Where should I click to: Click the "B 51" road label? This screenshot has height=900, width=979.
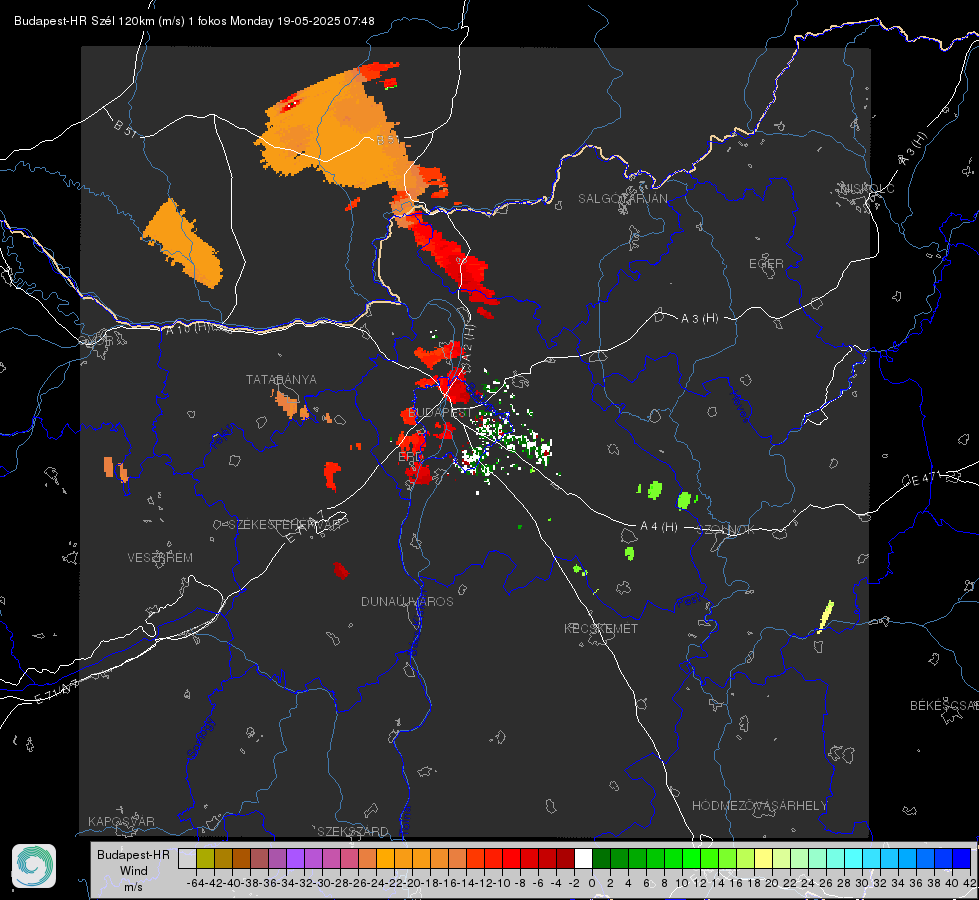click(x=125, y=127)
